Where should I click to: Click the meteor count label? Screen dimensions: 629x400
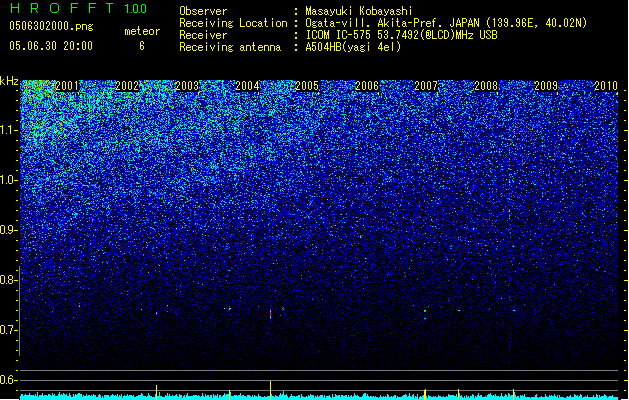click(x=142, y=31)
